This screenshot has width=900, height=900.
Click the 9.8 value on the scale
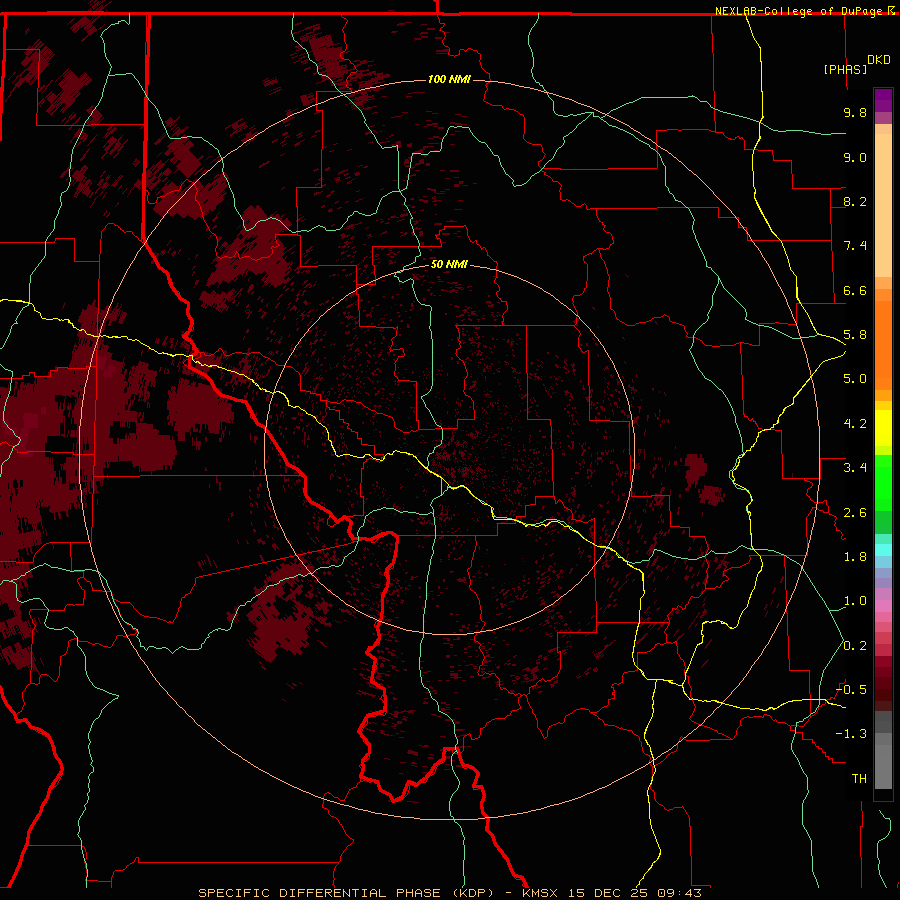[855, 112]
